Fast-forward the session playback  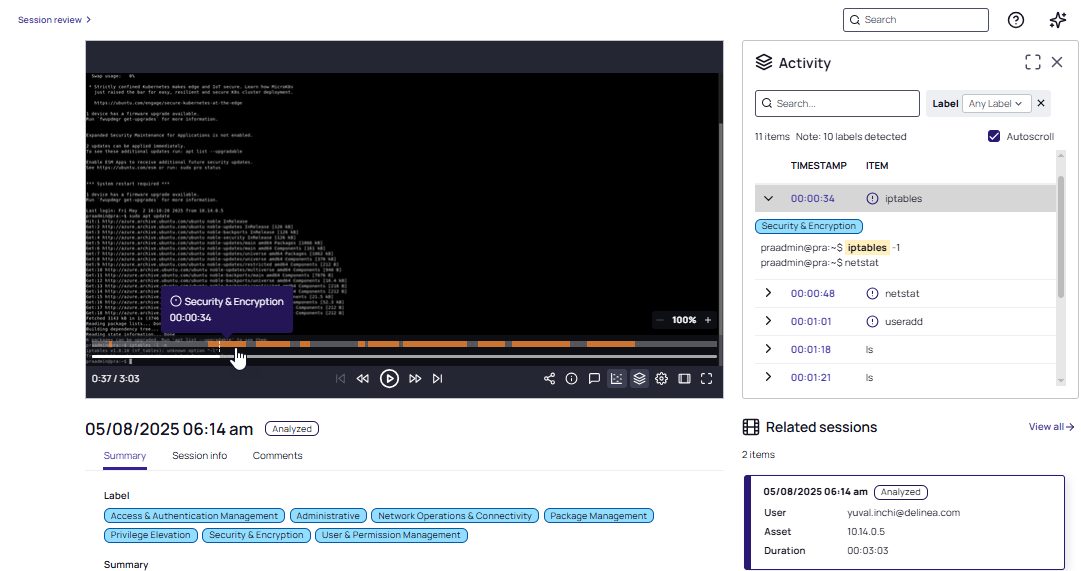point(415,379)
